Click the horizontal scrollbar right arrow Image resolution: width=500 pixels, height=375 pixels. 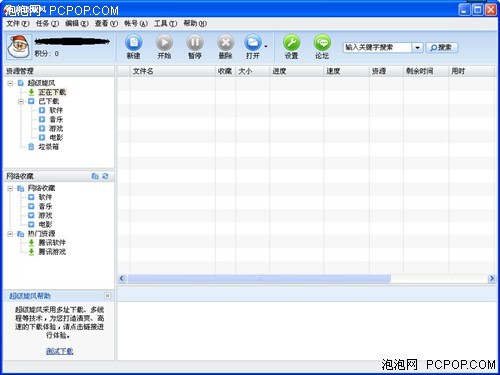pyautogui.click(x=492, y=278)
